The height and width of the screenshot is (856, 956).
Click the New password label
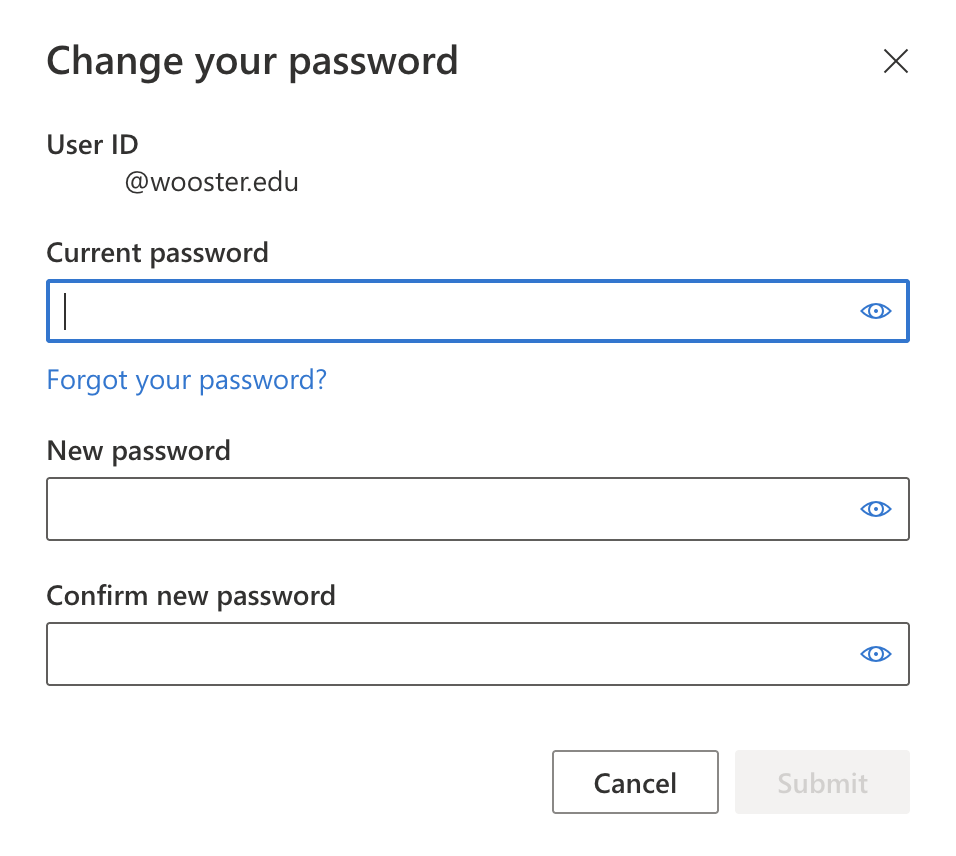[138, 451]
